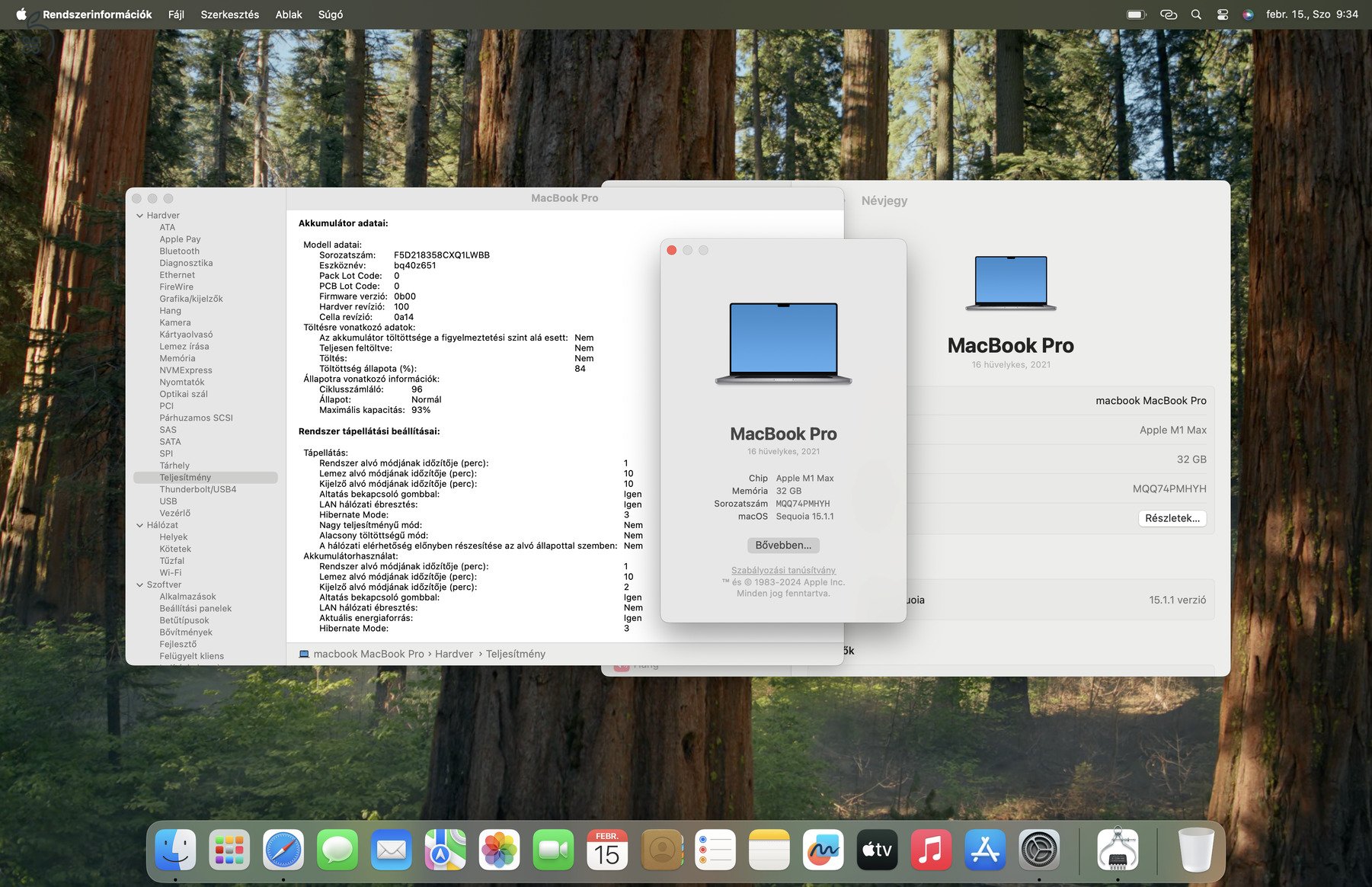Collapse the Hardver section in the sidebar

coord(140,216)
